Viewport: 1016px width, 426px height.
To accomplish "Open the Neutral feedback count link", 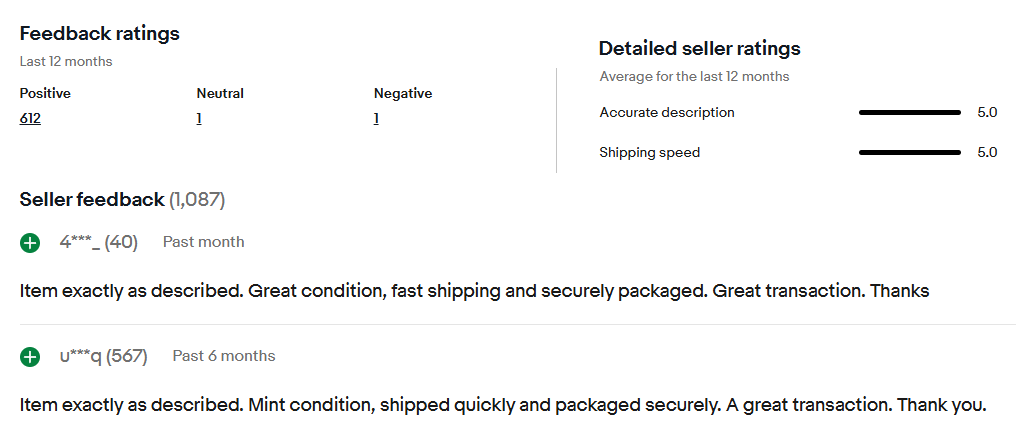I will click(x=199, y=119).
